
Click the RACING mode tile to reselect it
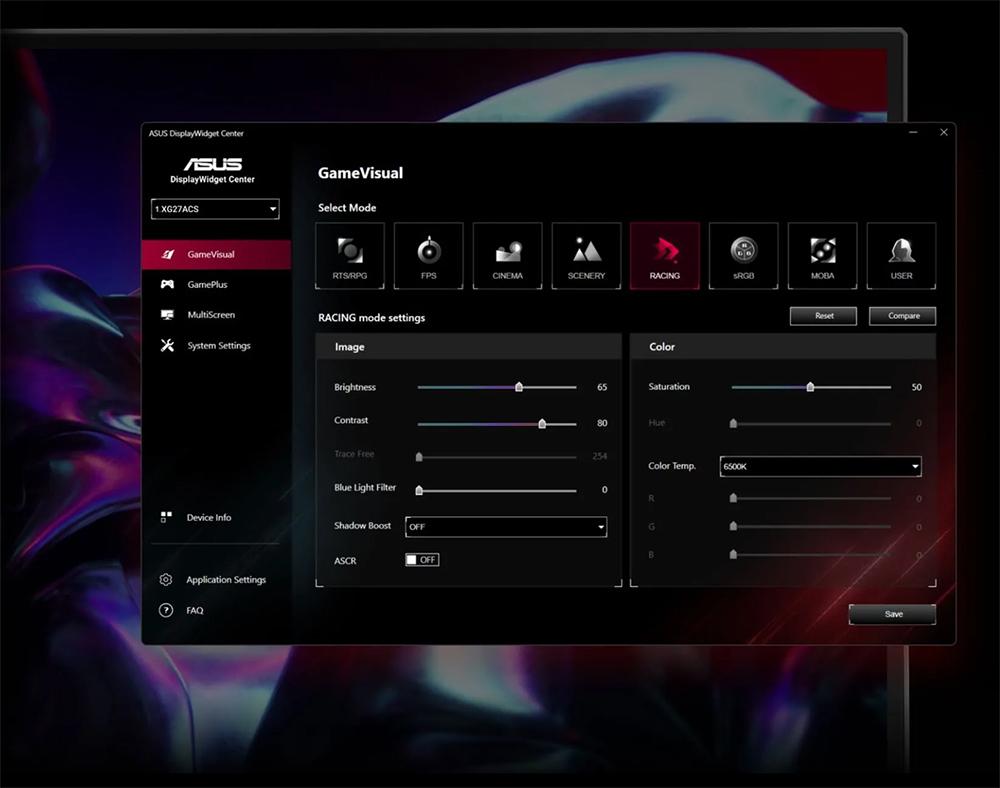point(664,255)
